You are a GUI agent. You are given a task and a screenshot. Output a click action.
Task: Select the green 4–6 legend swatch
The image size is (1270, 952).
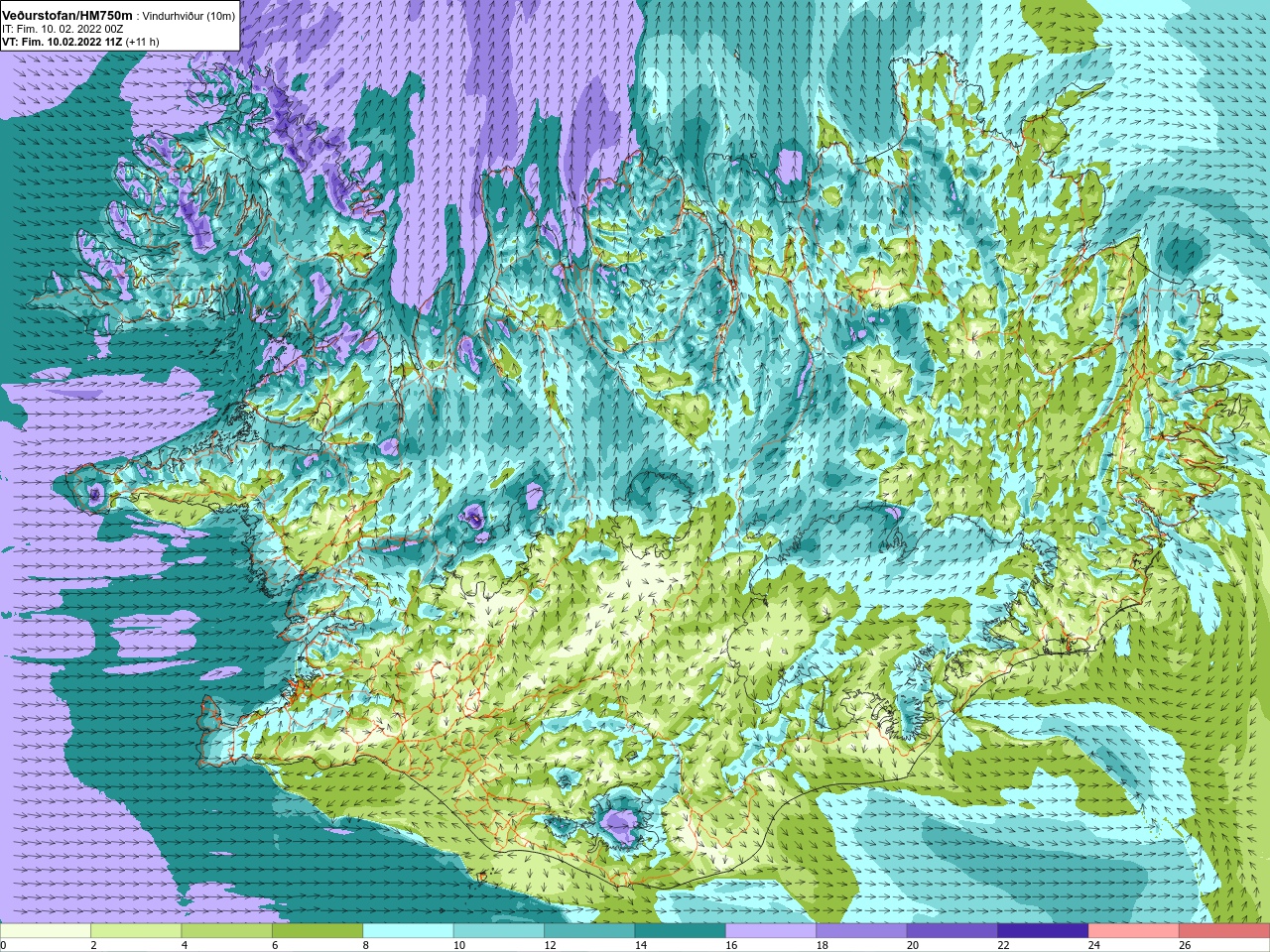tap(226, 931)
